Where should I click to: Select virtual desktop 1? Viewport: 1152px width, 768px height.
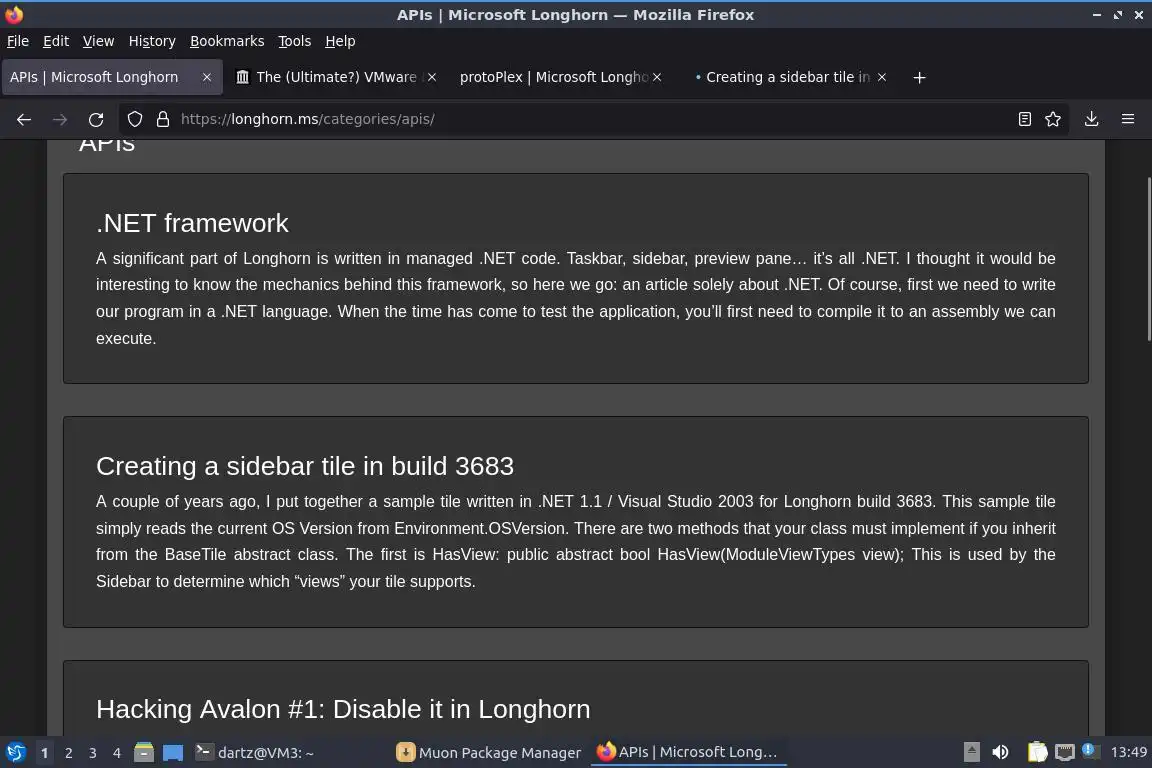45,753
